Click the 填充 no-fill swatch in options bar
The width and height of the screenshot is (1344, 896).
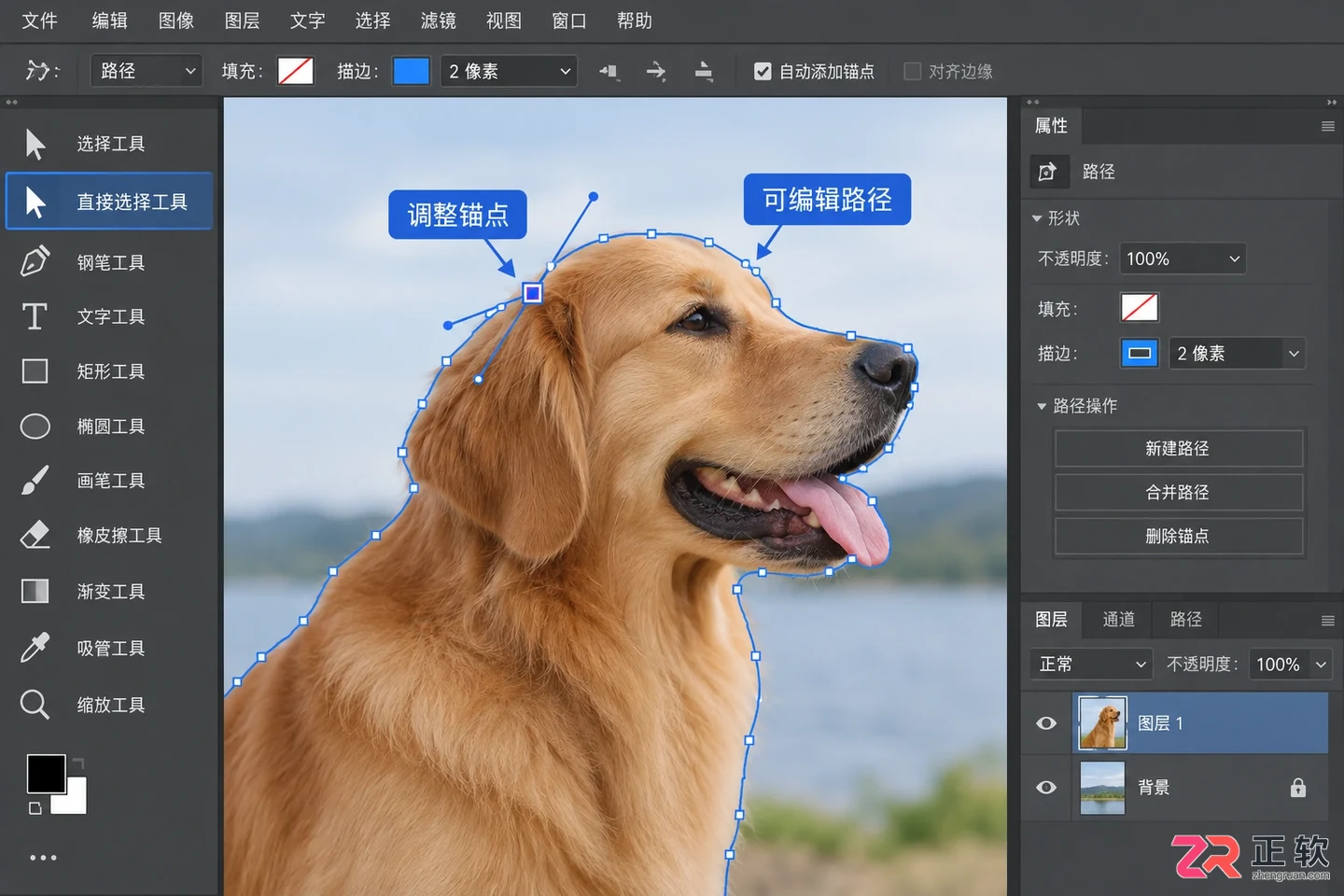[296, 71]
